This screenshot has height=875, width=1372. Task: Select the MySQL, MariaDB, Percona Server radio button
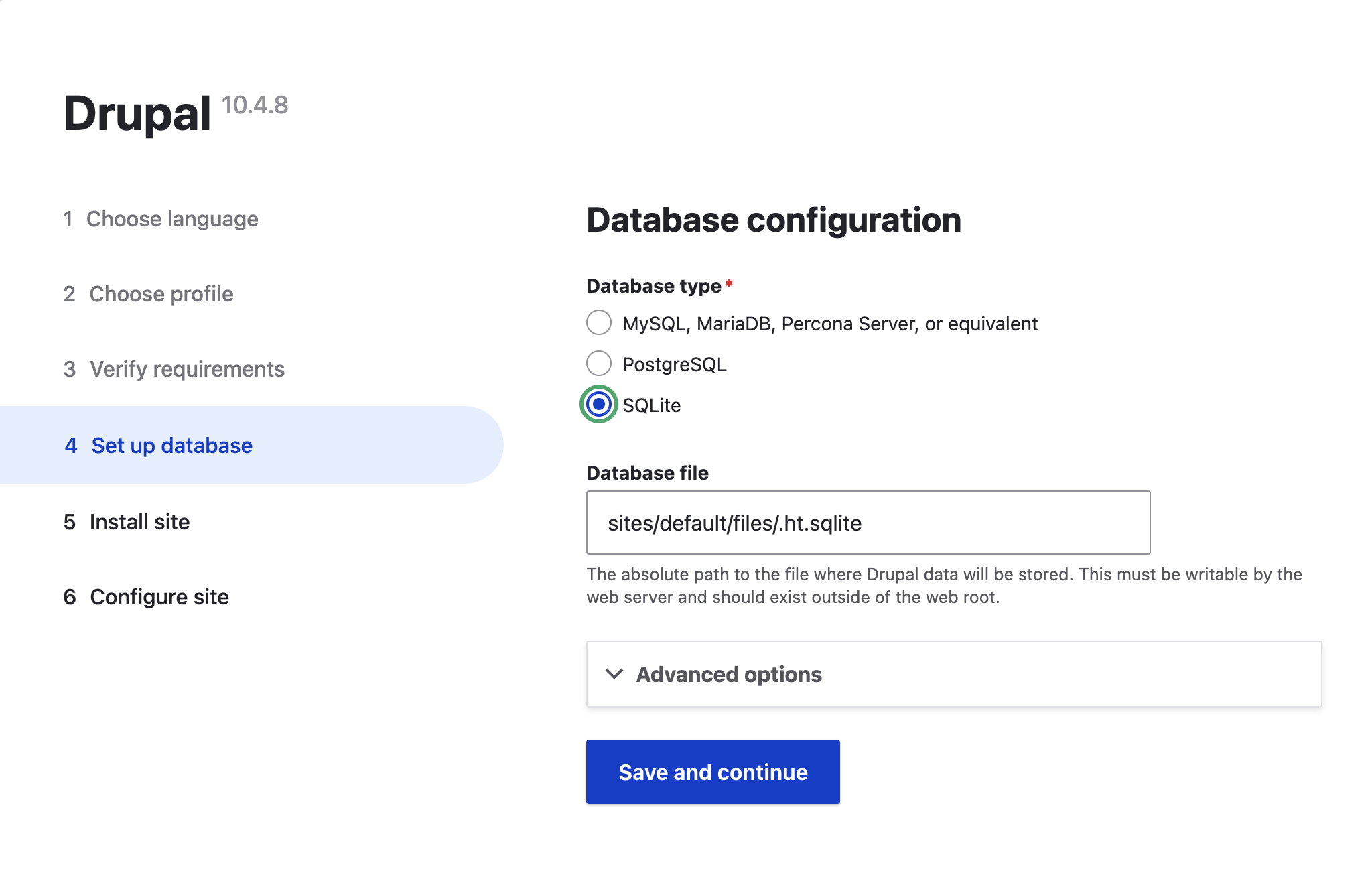coord(598,323)
